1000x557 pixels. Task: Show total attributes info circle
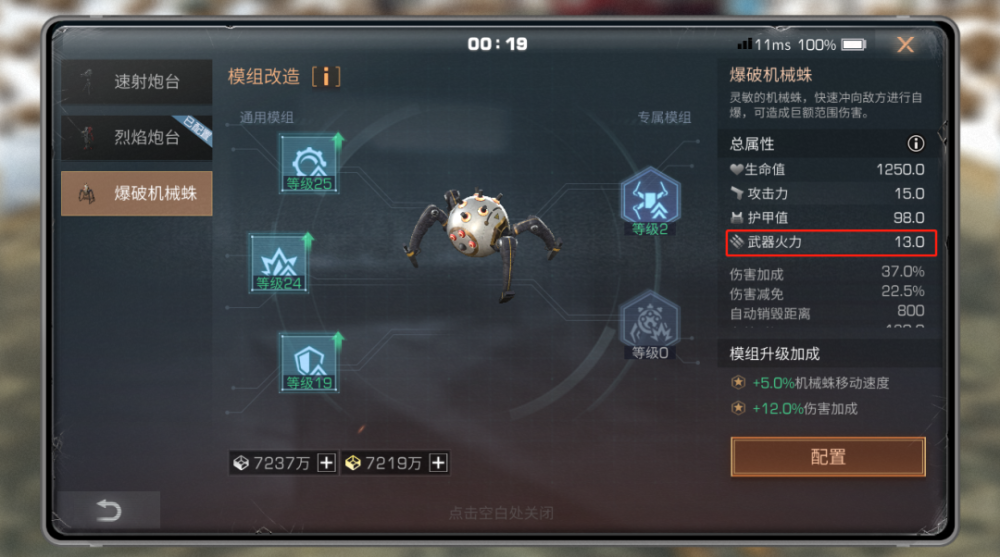916,144
